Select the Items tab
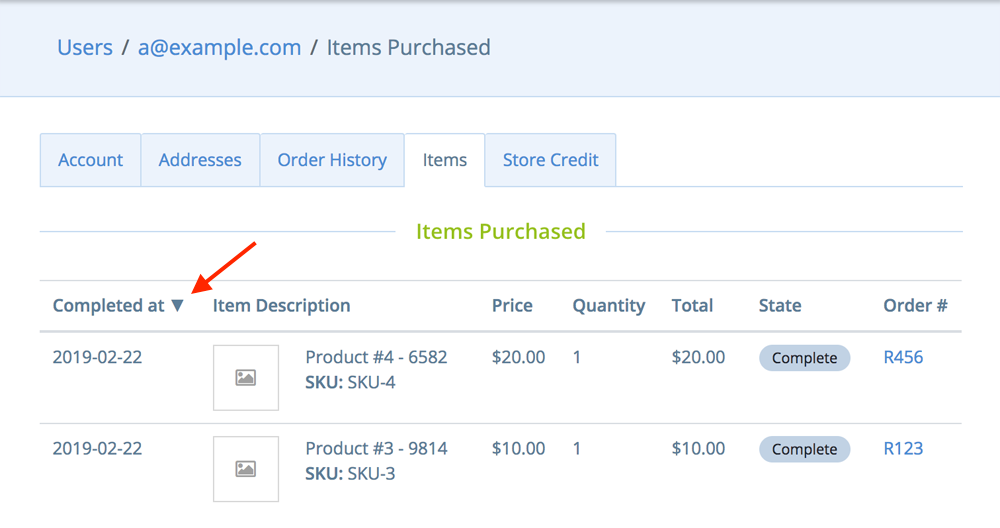Screen dimensions: 1000x528 (445, 160)
